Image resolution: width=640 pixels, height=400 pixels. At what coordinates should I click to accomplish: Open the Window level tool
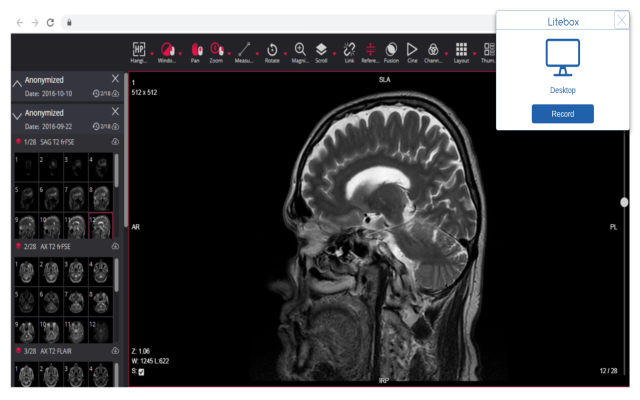pos(167,50)
